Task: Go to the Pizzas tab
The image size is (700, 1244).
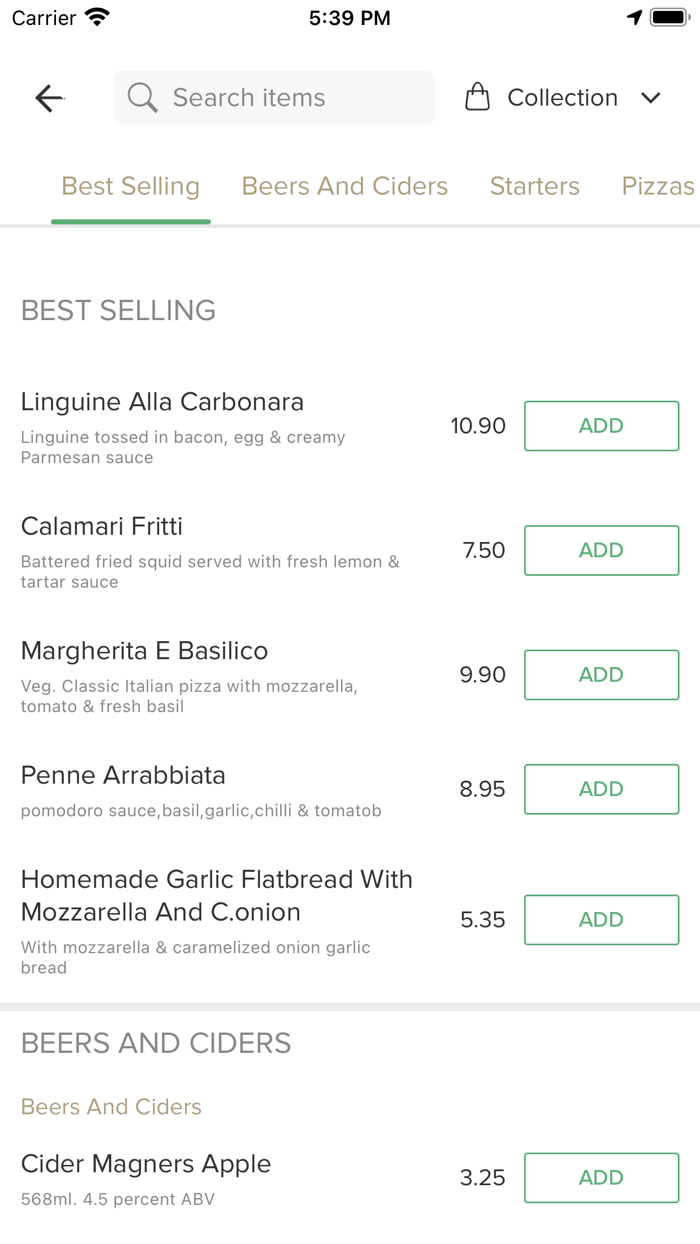Action: 657,186
